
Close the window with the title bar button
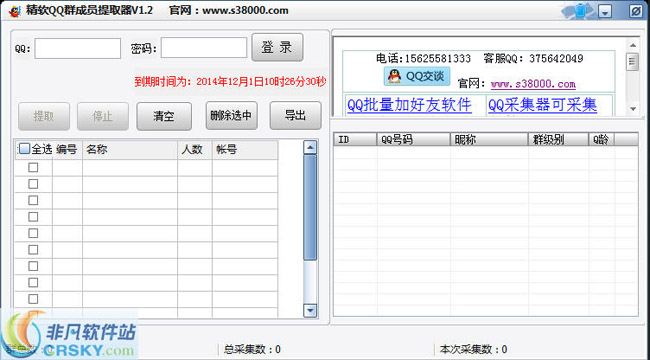[635, 11]
